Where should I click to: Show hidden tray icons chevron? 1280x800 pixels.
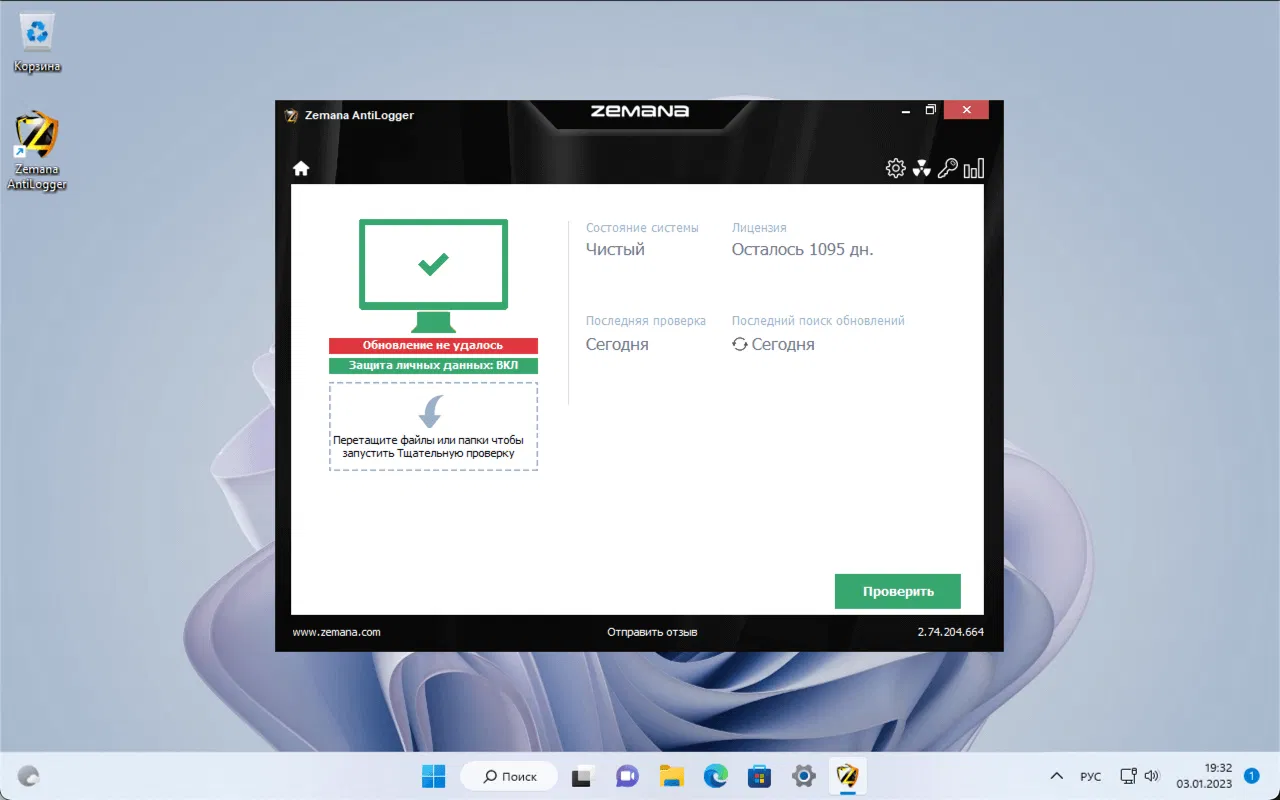pyautogui.click(x=1056, y=776)
